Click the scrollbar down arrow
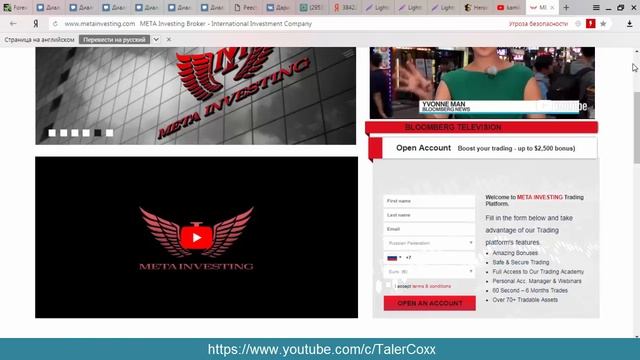Screen dimensions: 640x360 (x=636, y=336)
